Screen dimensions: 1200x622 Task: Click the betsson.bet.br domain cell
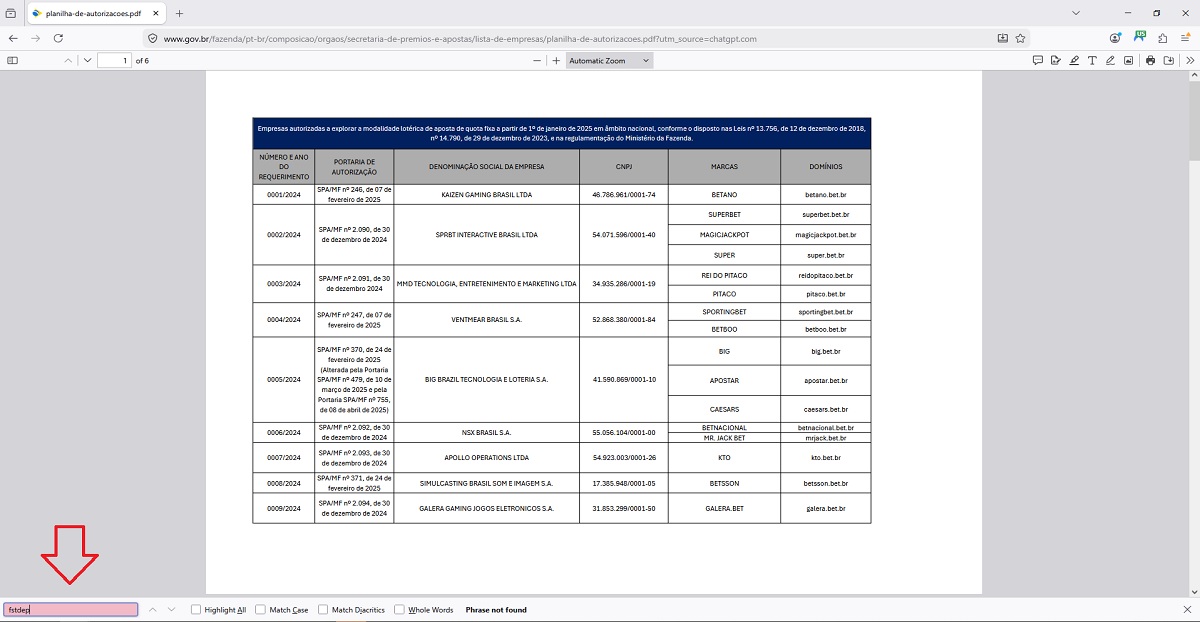(826, 483)
